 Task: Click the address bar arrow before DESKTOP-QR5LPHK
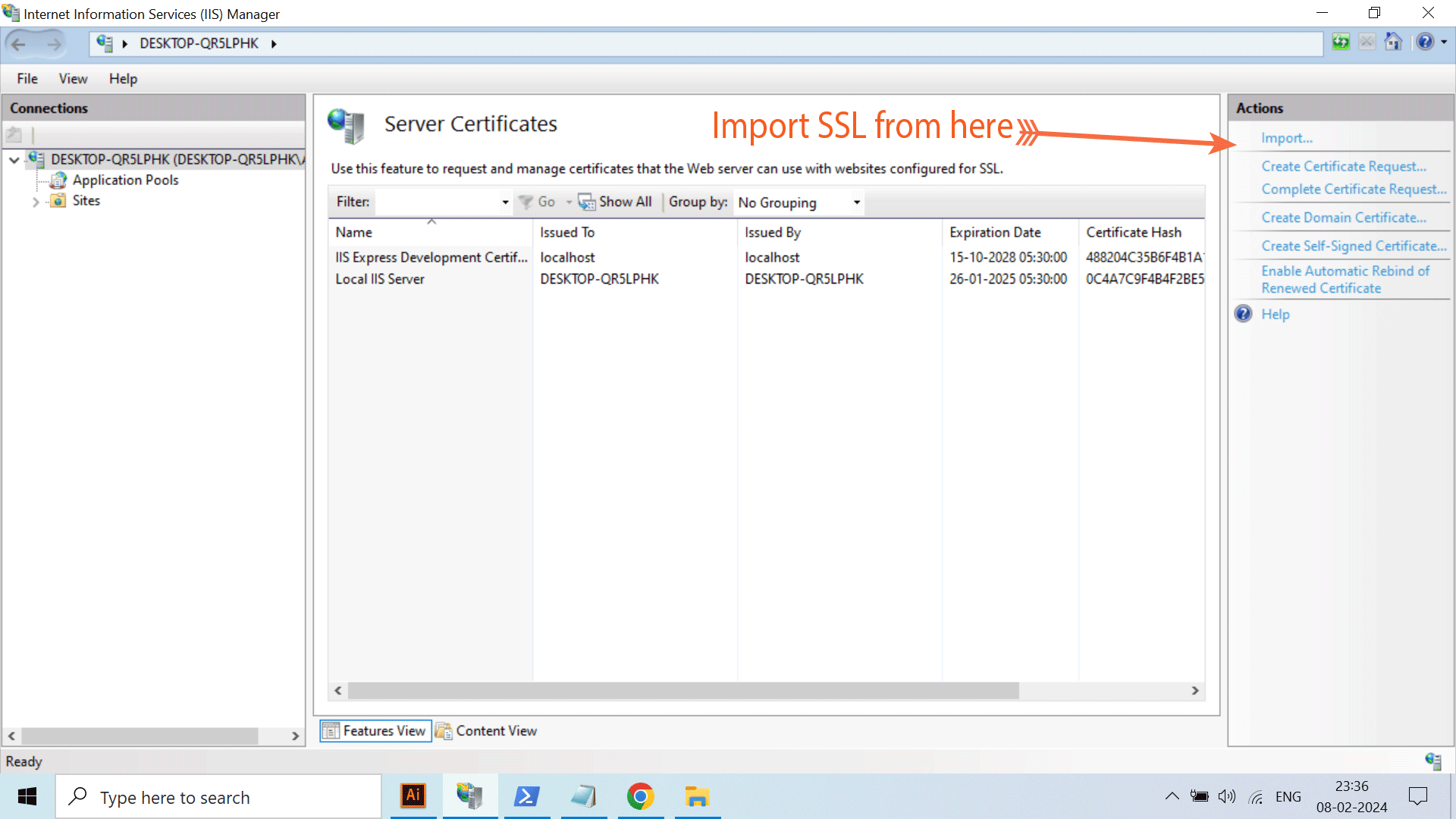point(125,44)
